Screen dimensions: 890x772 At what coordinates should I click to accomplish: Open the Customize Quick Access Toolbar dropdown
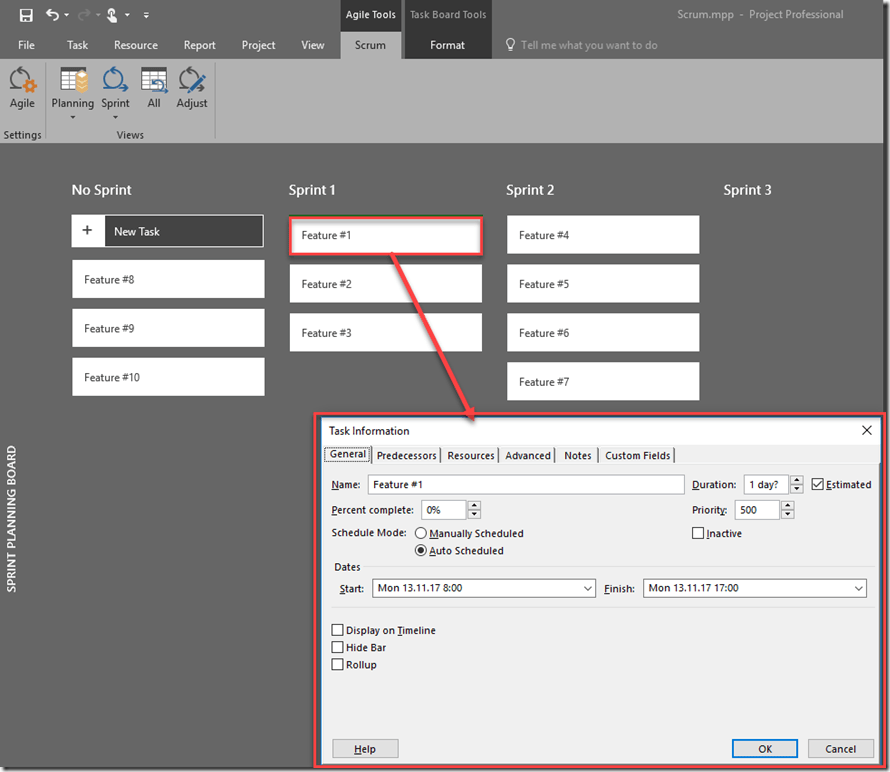click(146, 15)
